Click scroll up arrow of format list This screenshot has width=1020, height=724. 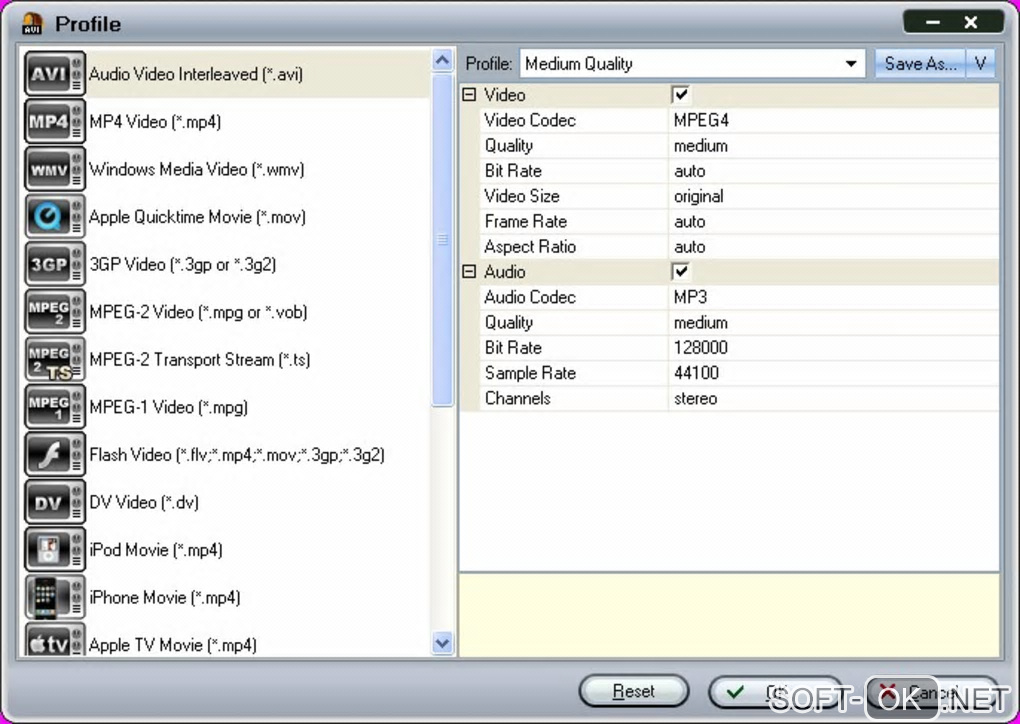(x=442, y=60)
